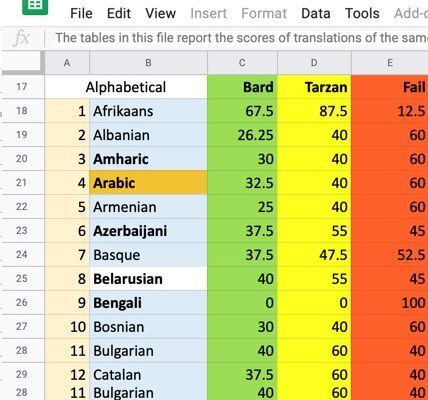Select the entire sheet via corner box
The height and width of the screenshot is (400, 428).
click(x=23, y=62)
